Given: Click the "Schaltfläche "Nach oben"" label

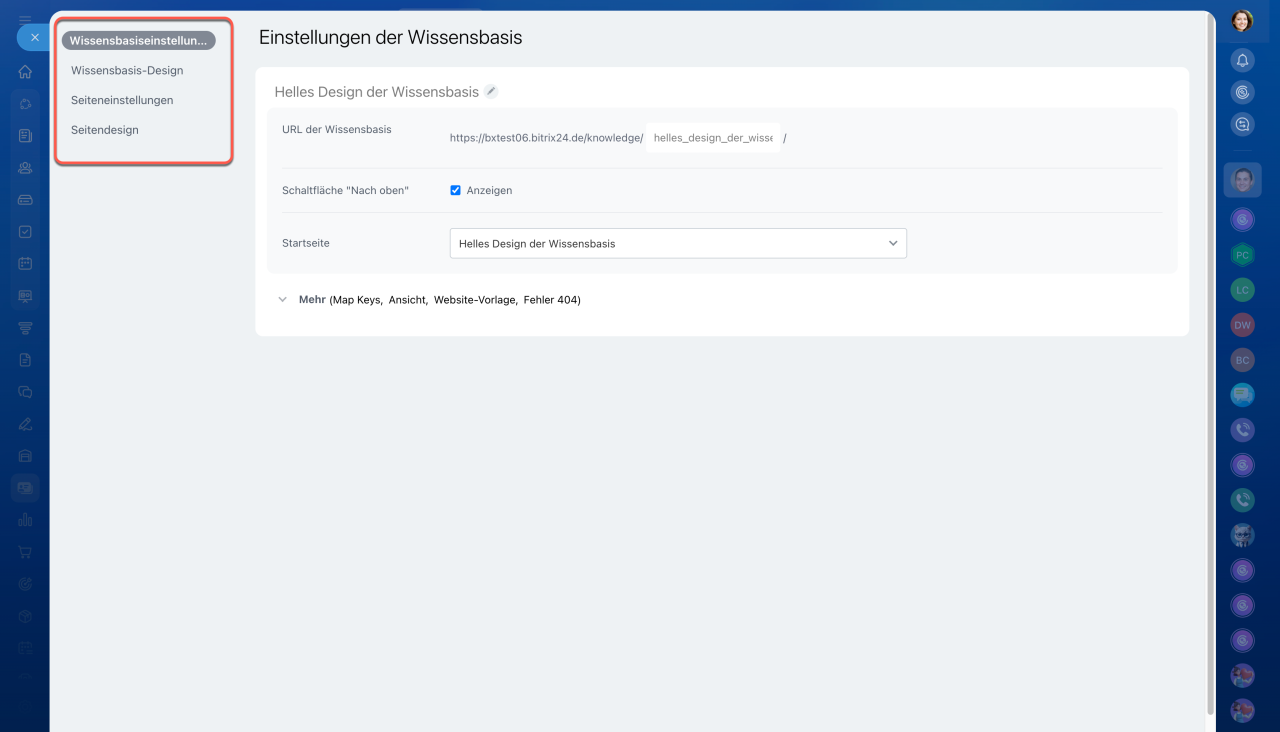Looking at the screenshot, I should 346,190.
